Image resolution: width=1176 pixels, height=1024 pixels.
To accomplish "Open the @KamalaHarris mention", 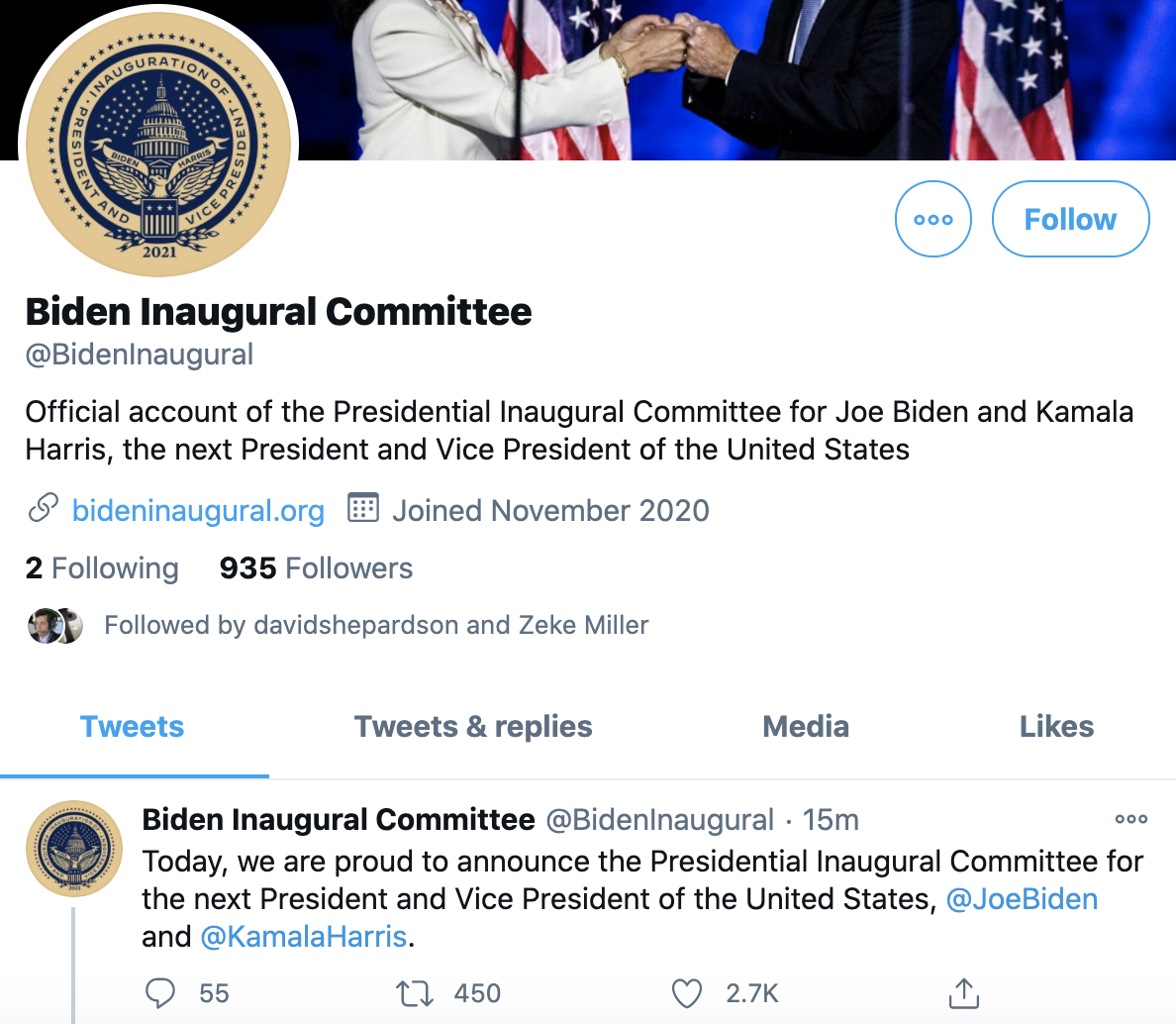I will 304,937.
